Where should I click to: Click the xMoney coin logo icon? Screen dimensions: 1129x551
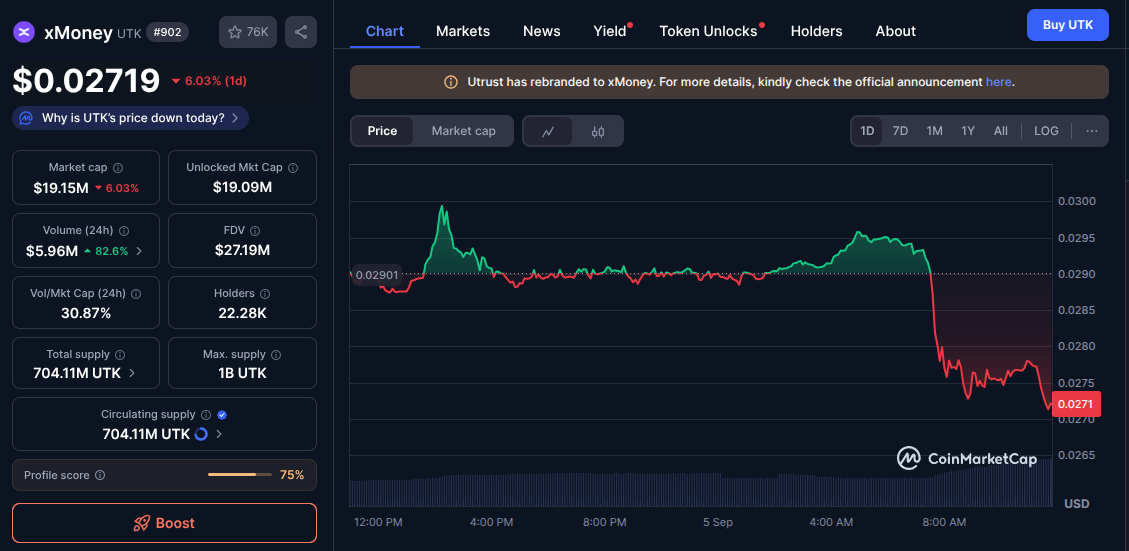coord(24,32)
